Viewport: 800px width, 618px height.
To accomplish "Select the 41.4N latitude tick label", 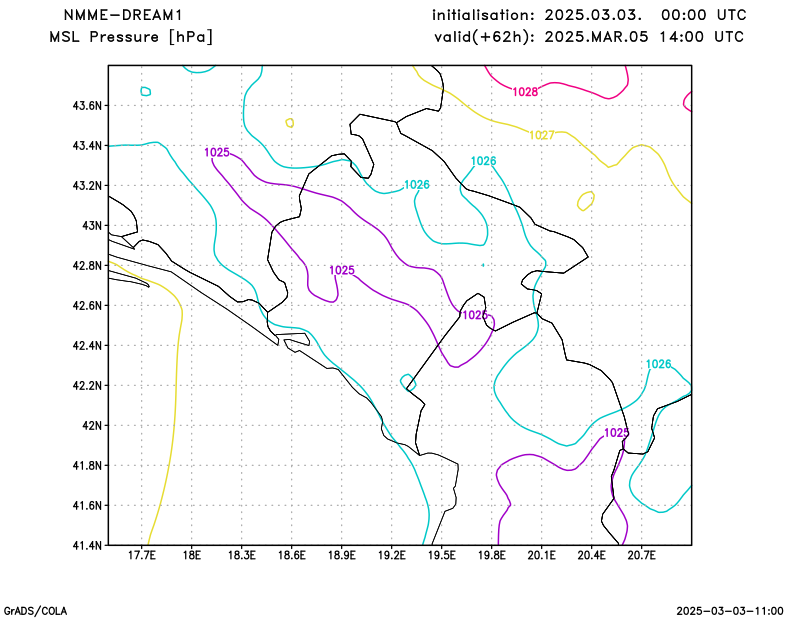I will point(87,546).
